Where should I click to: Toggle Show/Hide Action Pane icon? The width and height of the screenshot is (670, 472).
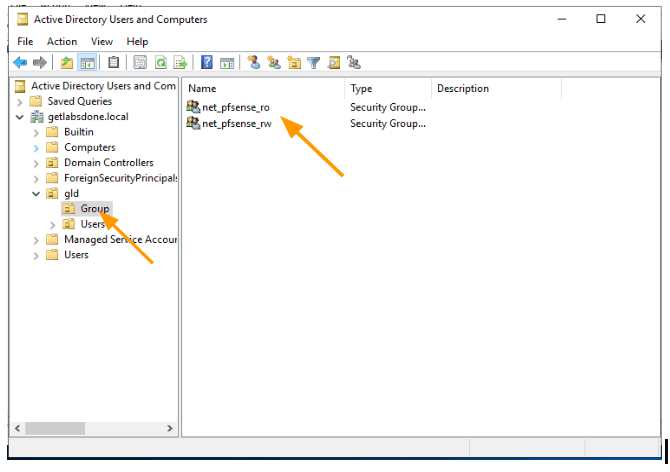[x=227, y=63]
